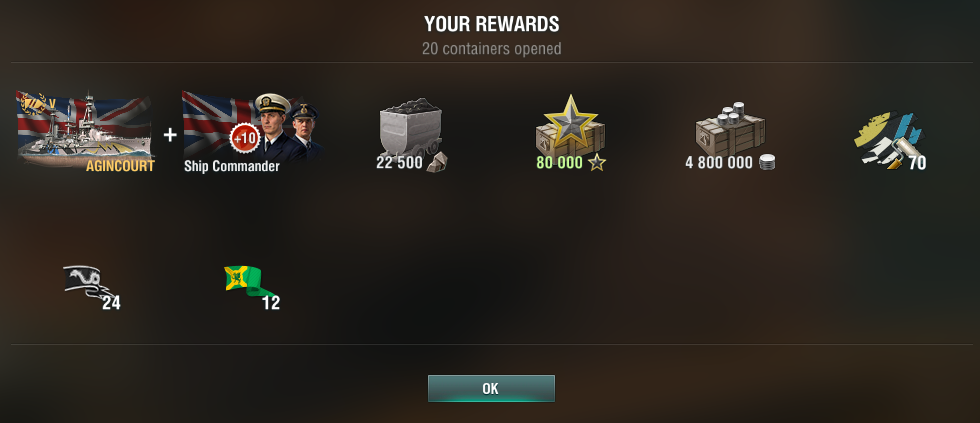Click the plus sign between ship and commander
This screenshot has width=980, height=423.
tap(169, 134)
